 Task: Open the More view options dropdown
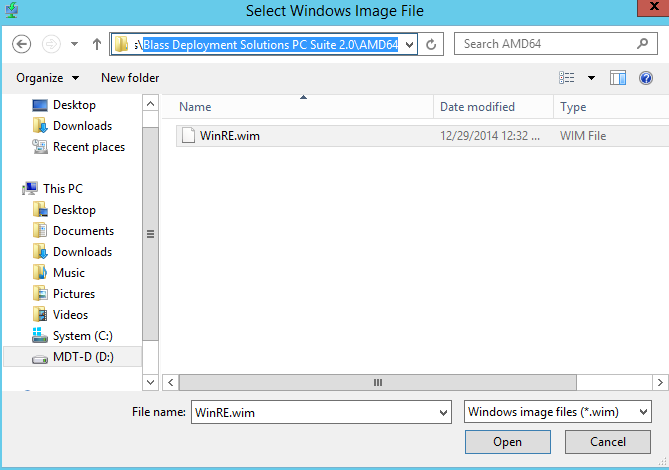tap(591, 78)
